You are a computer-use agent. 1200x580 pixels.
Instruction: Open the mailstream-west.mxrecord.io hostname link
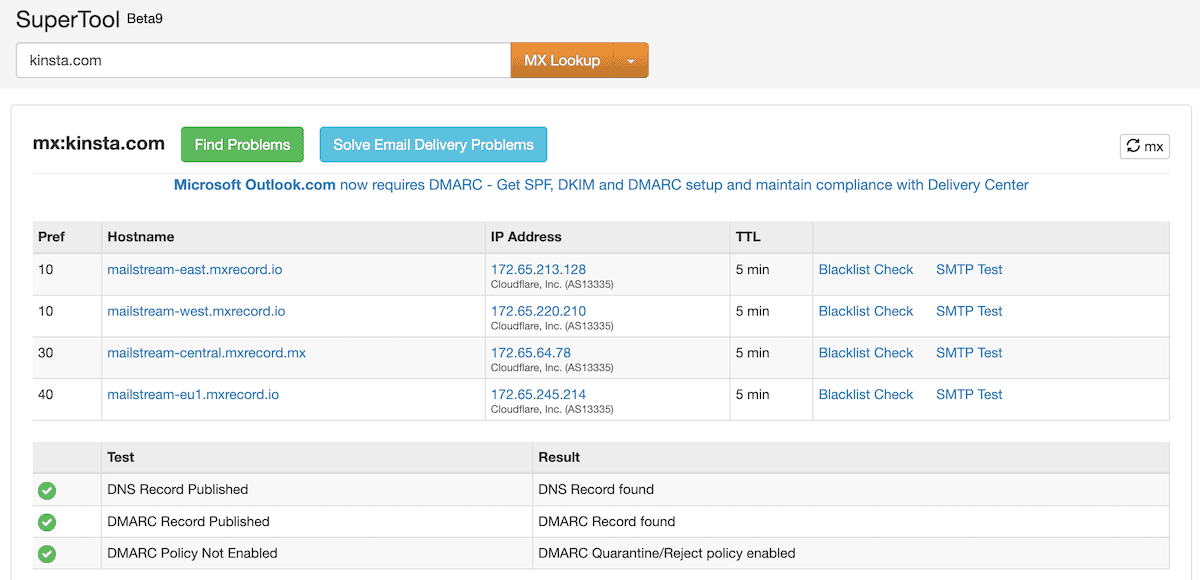tap(196, 311)
